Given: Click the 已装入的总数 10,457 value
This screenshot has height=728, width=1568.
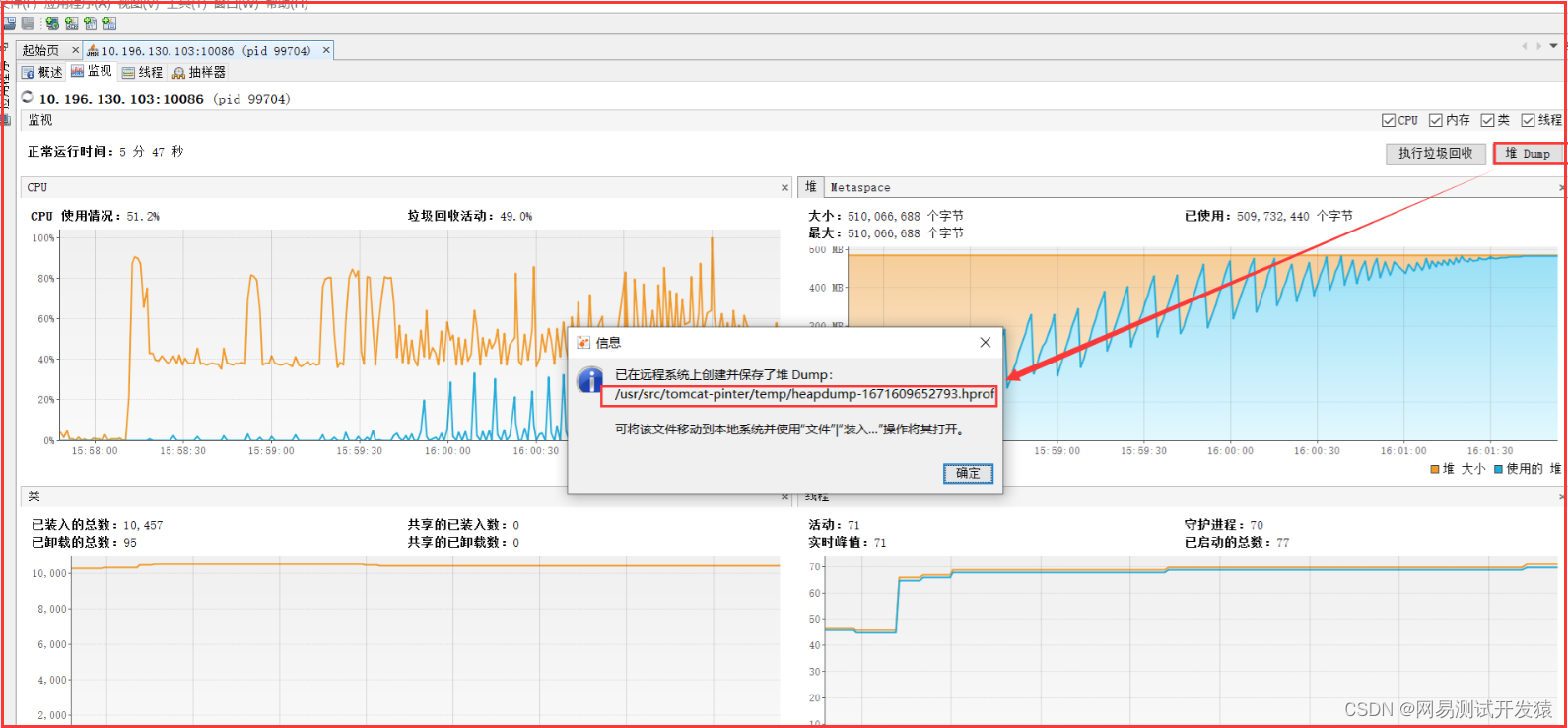Looking at the screenshot, I should (143, 525).
